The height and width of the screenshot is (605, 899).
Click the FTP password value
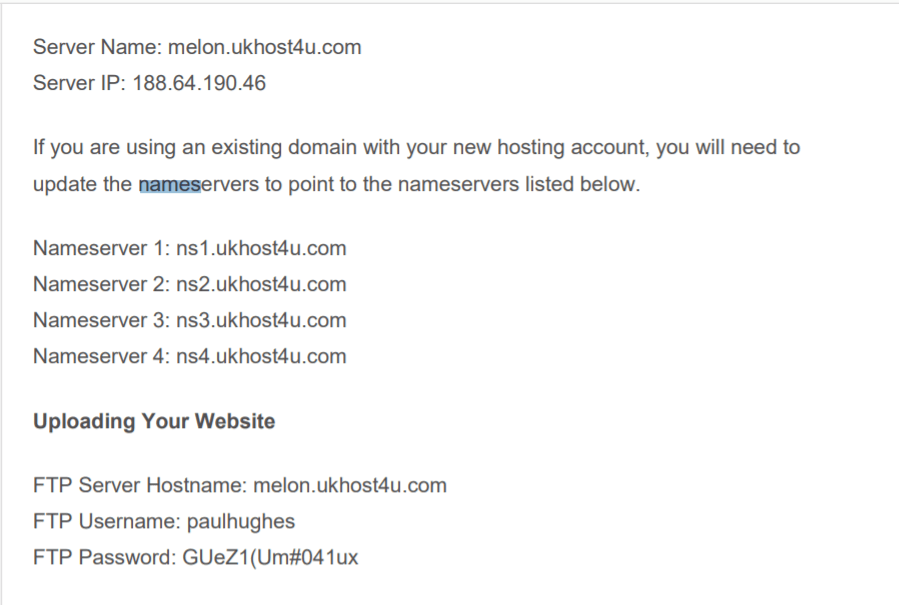(270, 557)
